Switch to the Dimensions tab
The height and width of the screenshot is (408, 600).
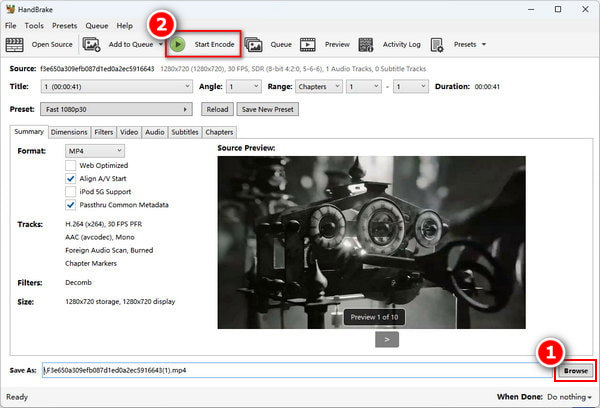pyautogui.click(x=69, y=132)
